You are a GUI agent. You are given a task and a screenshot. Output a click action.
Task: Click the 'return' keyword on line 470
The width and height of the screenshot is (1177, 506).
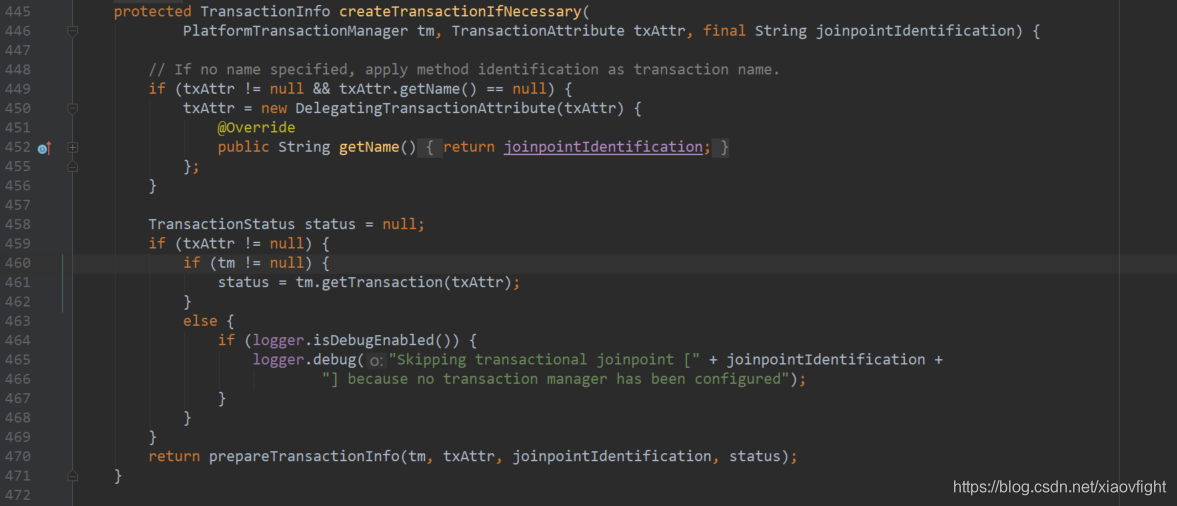[174, 456]
